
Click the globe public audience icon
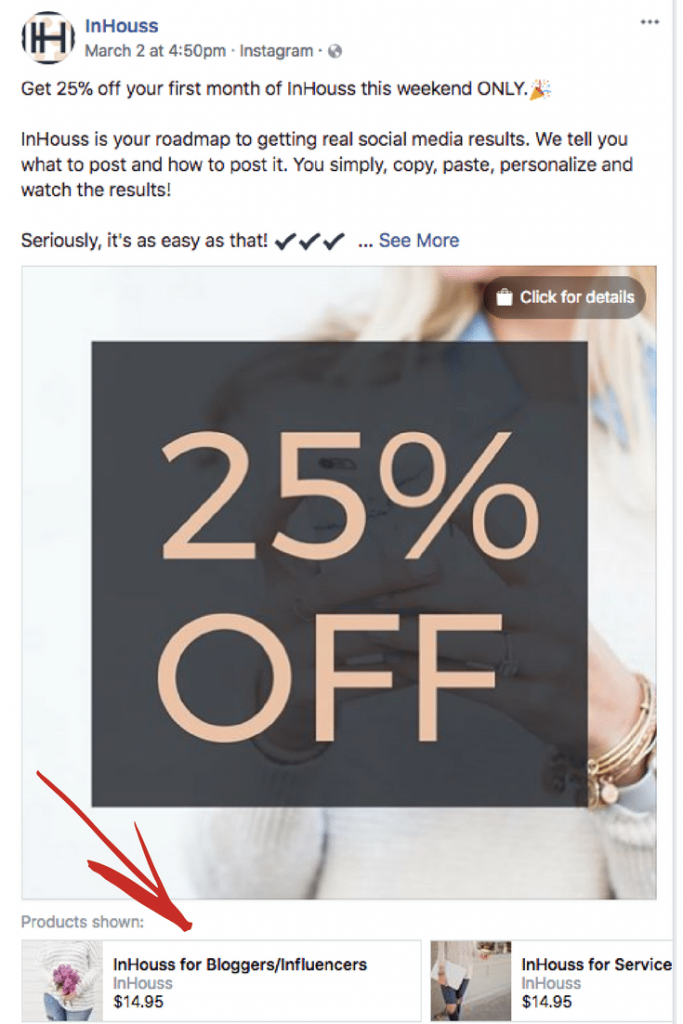pos(335,52)
